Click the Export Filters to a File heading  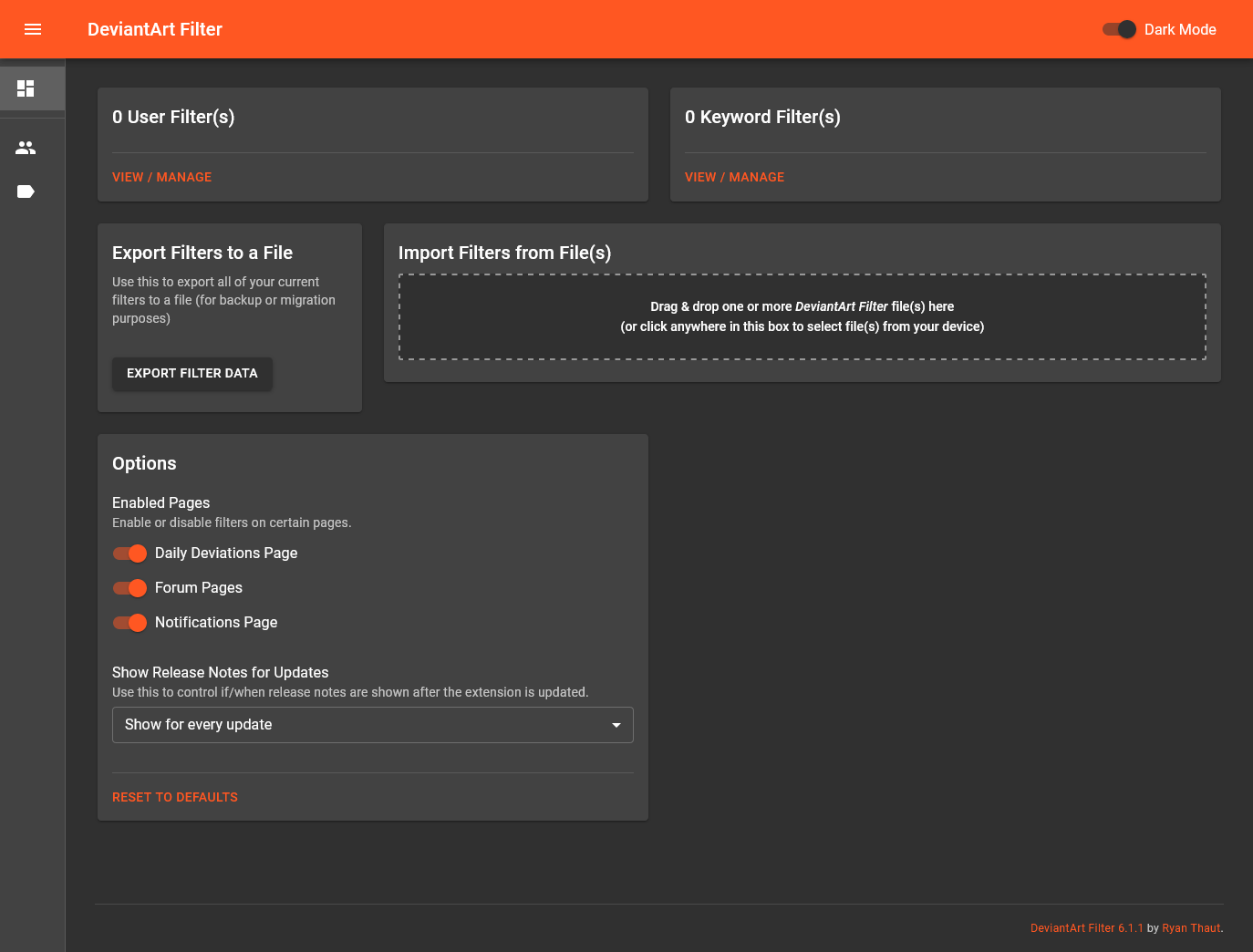pyautogui.click(x=202, y=253)
